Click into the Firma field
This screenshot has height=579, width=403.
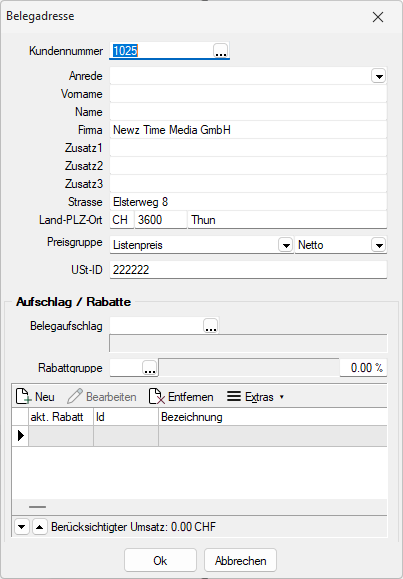pyautogui.click(x=248, y=130)
